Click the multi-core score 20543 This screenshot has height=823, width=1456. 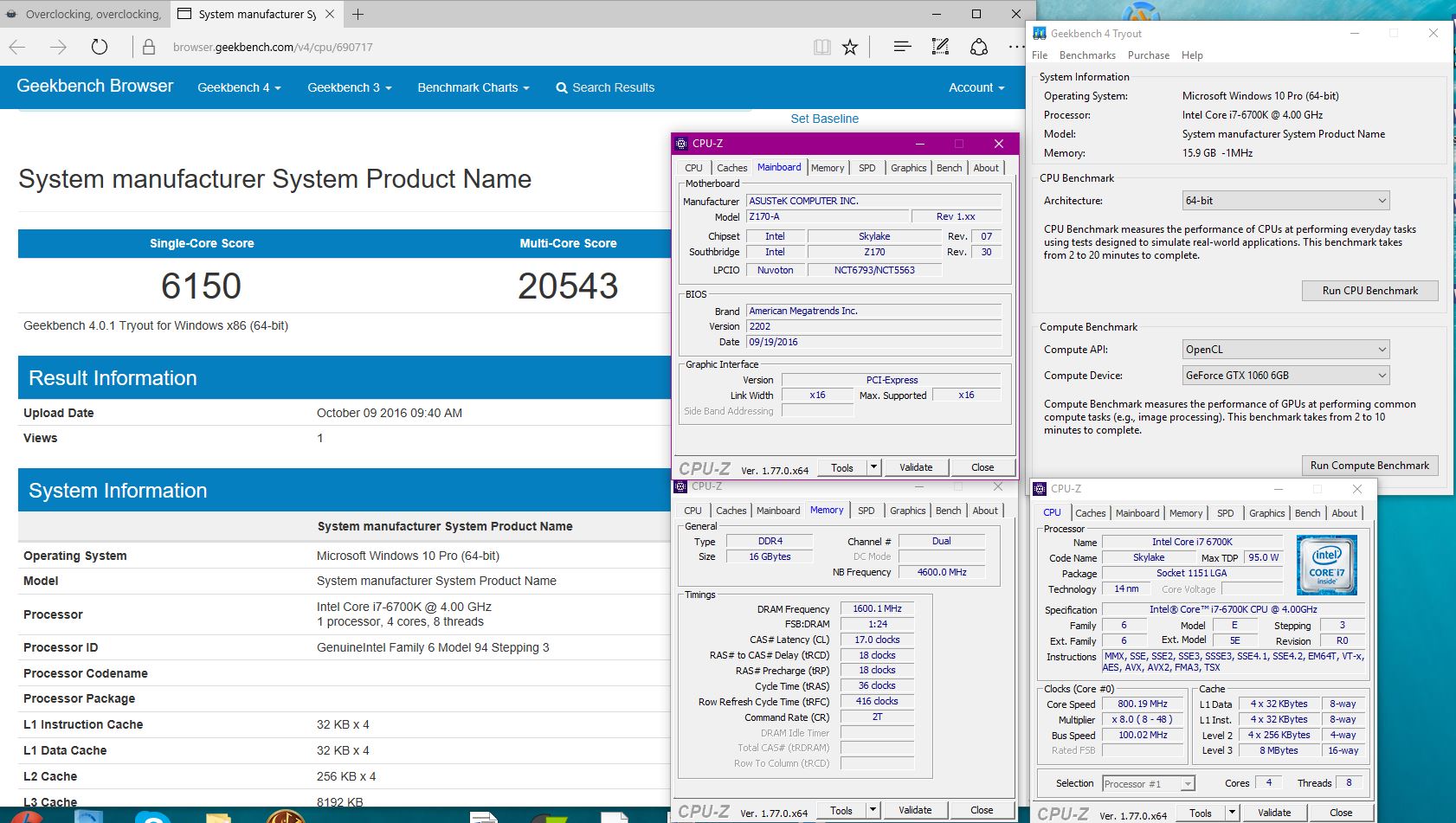click(x=568, y=286)
